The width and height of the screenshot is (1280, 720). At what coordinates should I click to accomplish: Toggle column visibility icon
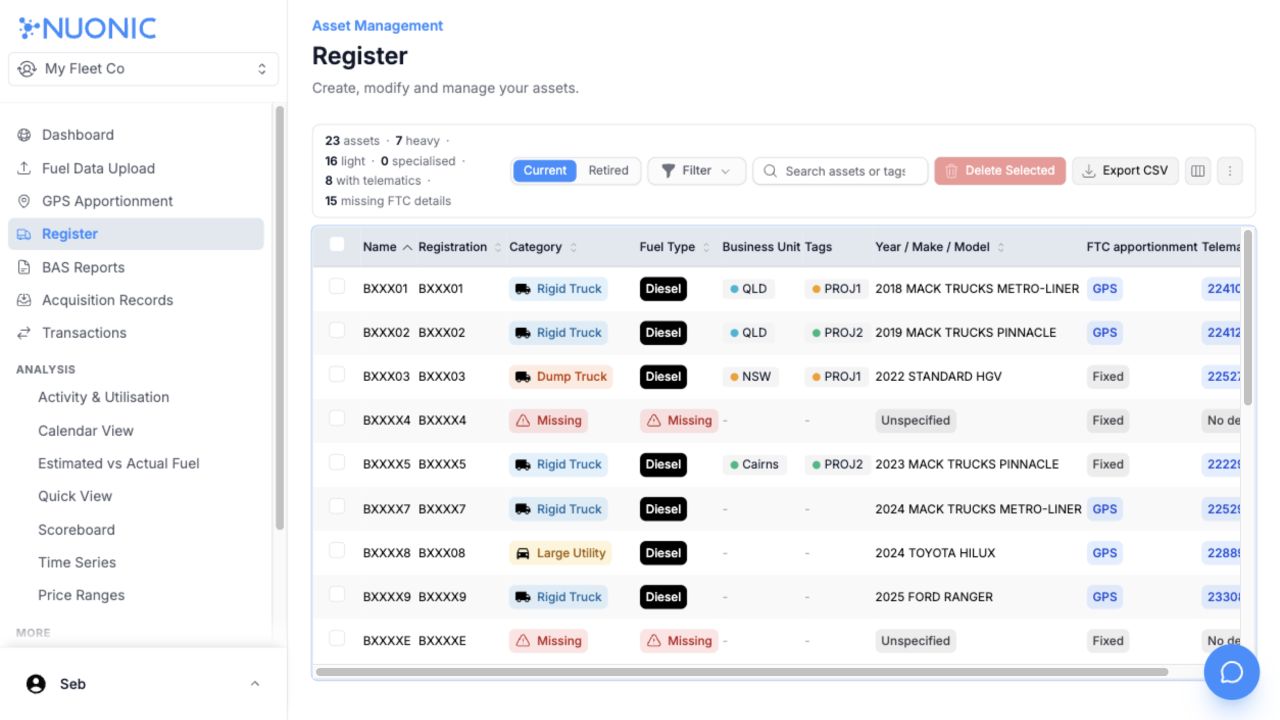1197,171
